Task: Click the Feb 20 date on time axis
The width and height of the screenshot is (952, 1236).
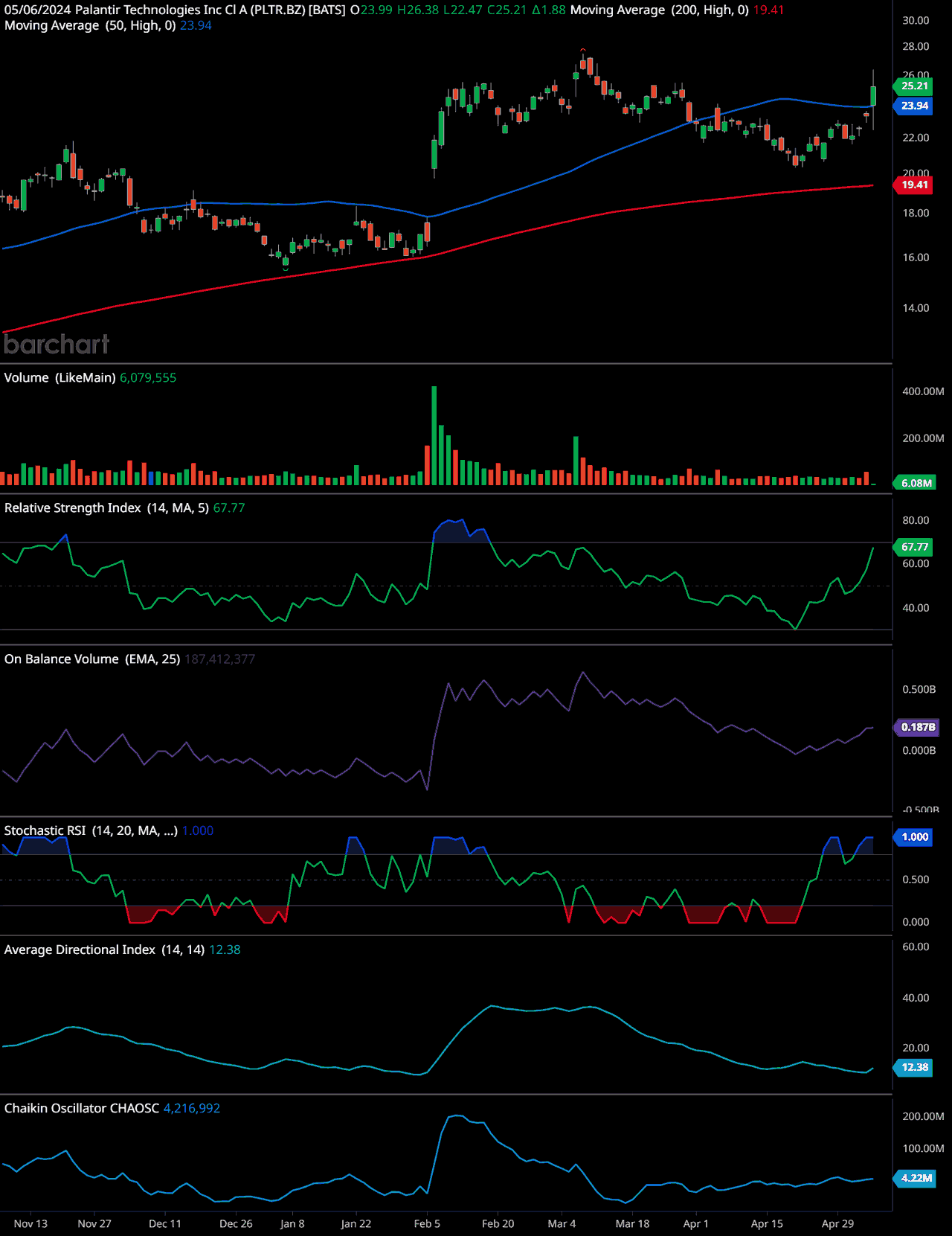Action: [498, 1223]
